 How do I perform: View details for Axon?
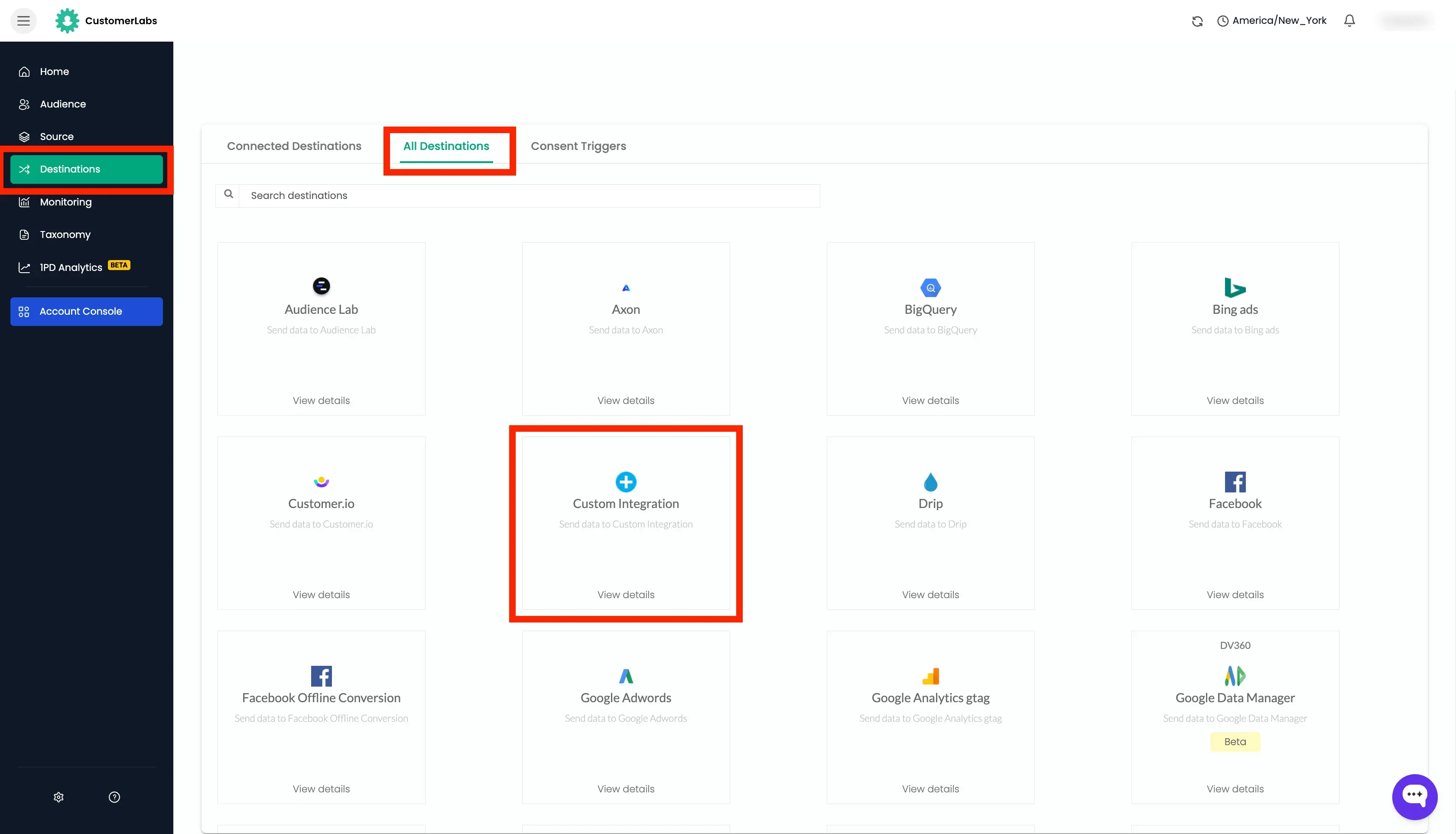[x=626, y=401]
